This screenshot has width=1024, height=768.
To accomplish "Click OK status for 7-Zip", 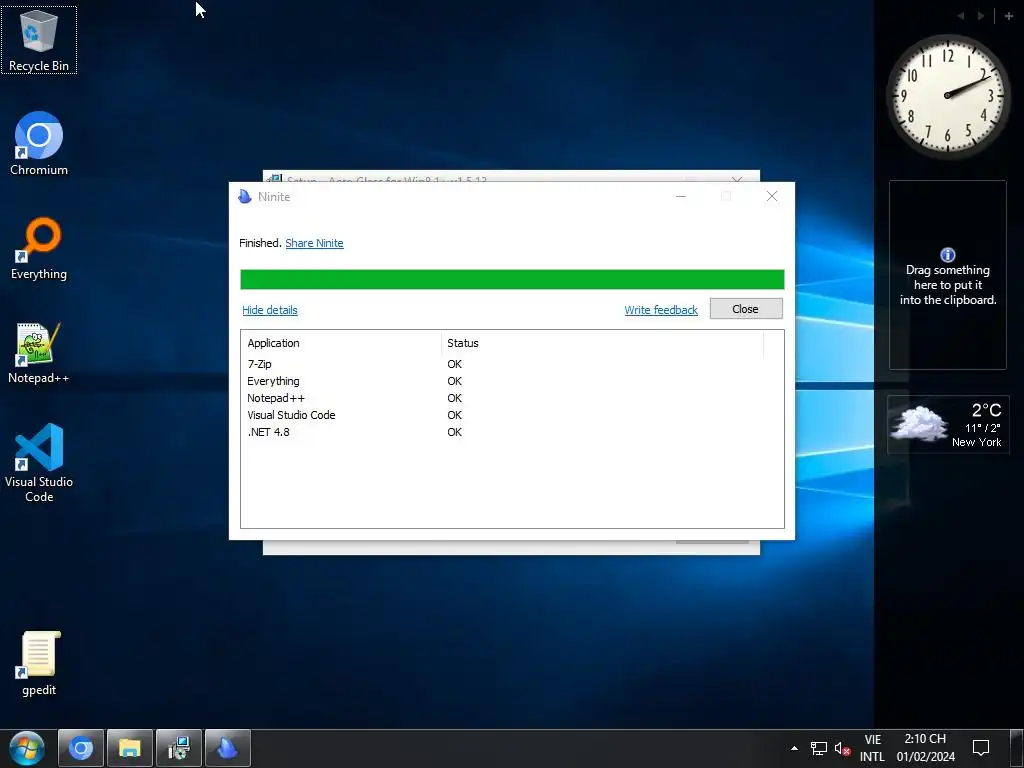I will pos(455,364).
